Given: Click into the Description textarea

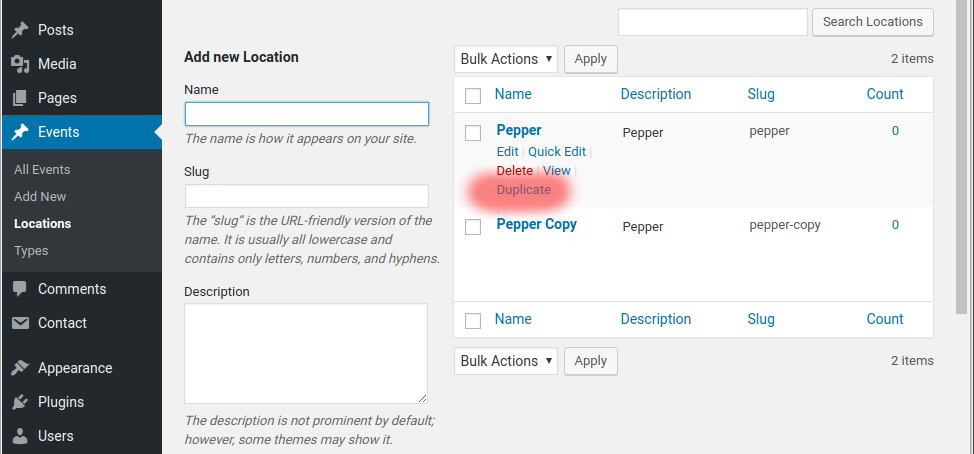Looking at the screenshot, I should 306,353.
